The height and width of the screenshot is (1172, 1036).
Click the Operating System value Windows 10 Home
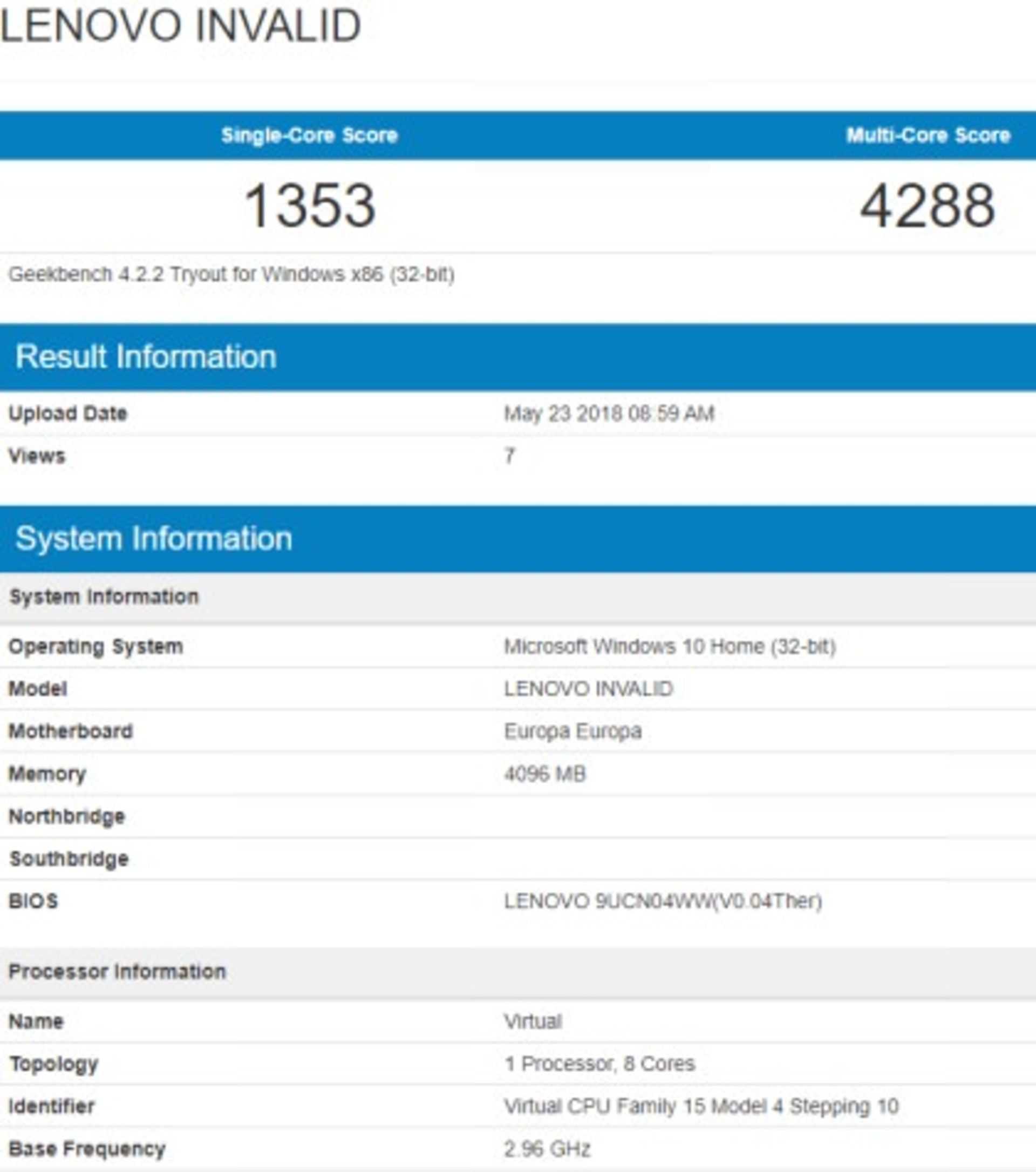(670, 647)
